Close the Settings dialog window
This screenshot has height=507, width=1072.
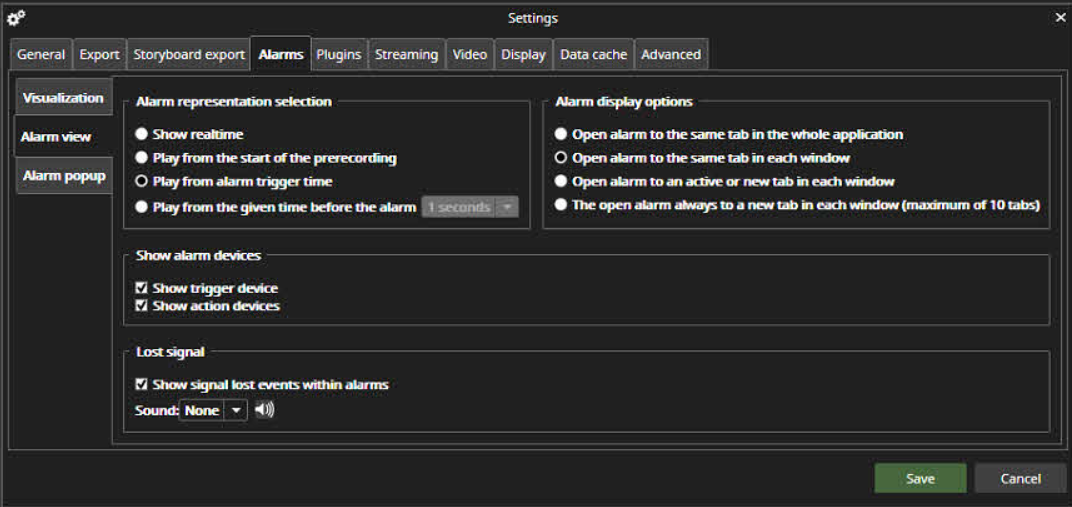click(x=1060, y=18)
